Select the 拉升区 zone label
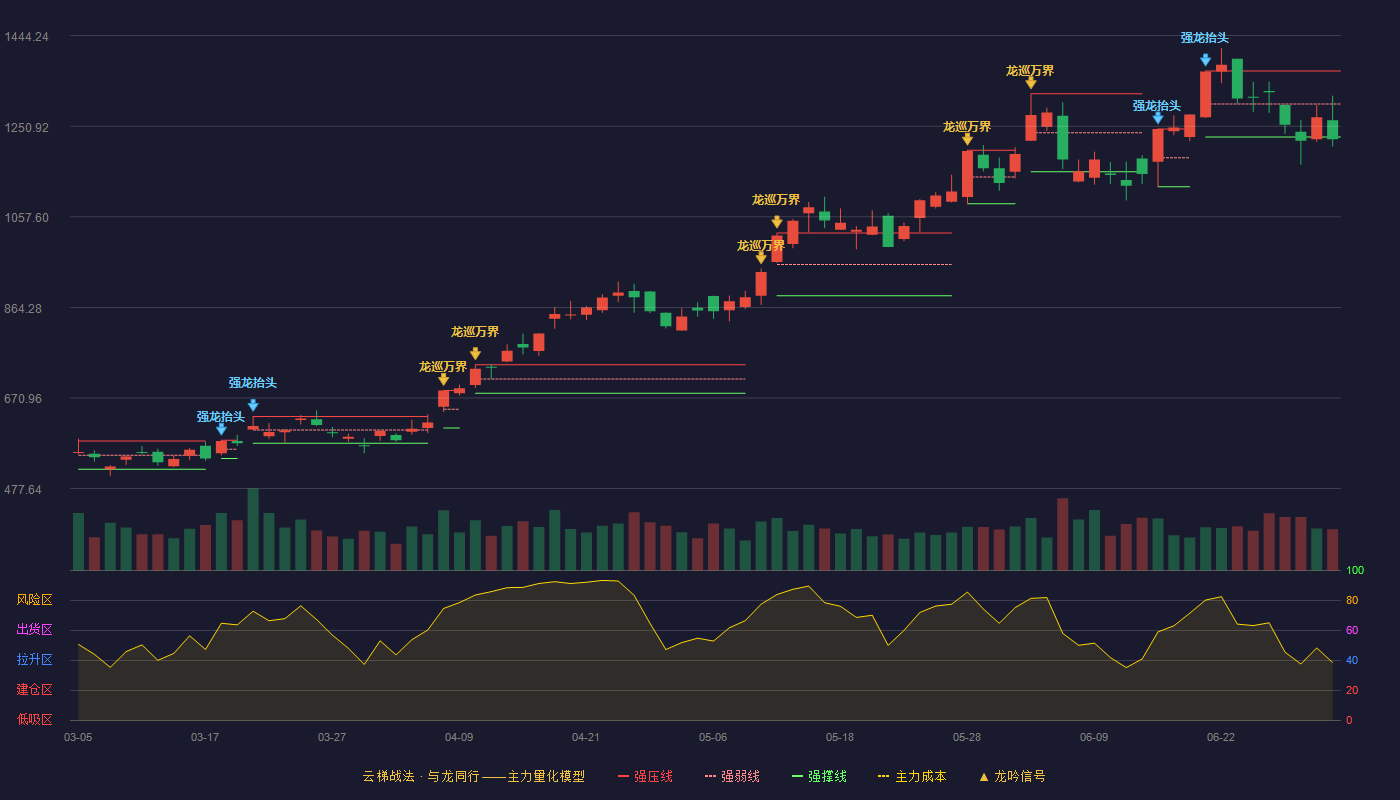Image resolution: width=1400 pixels, height=800 pixels. tap(35, 660)
